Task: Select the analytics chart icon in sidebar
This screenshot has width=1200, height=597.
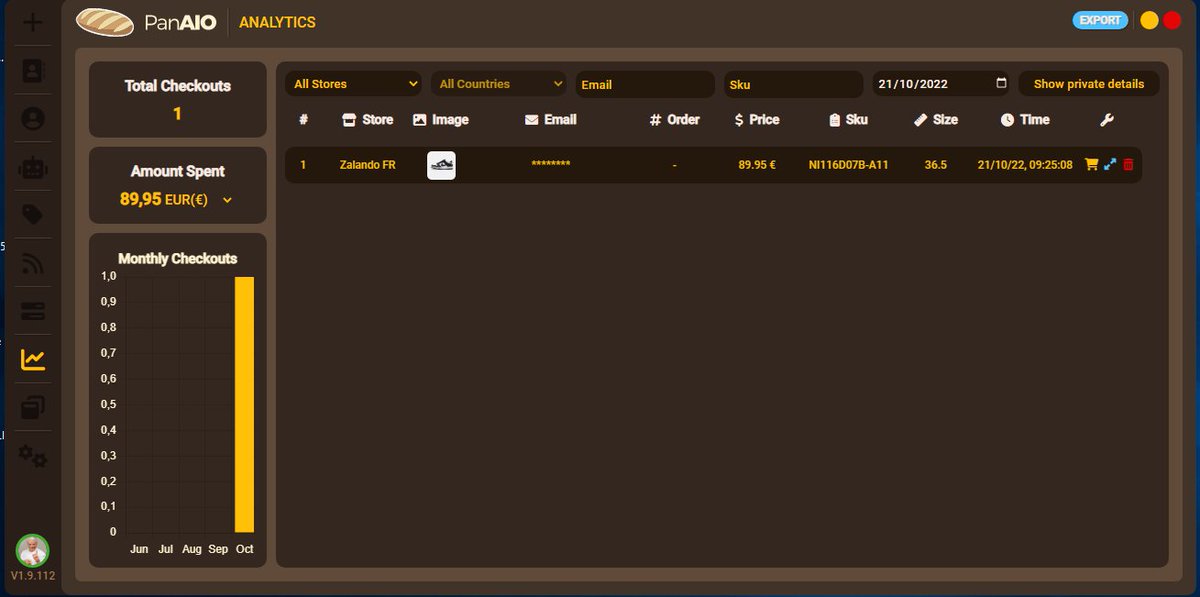Action: 33,359
